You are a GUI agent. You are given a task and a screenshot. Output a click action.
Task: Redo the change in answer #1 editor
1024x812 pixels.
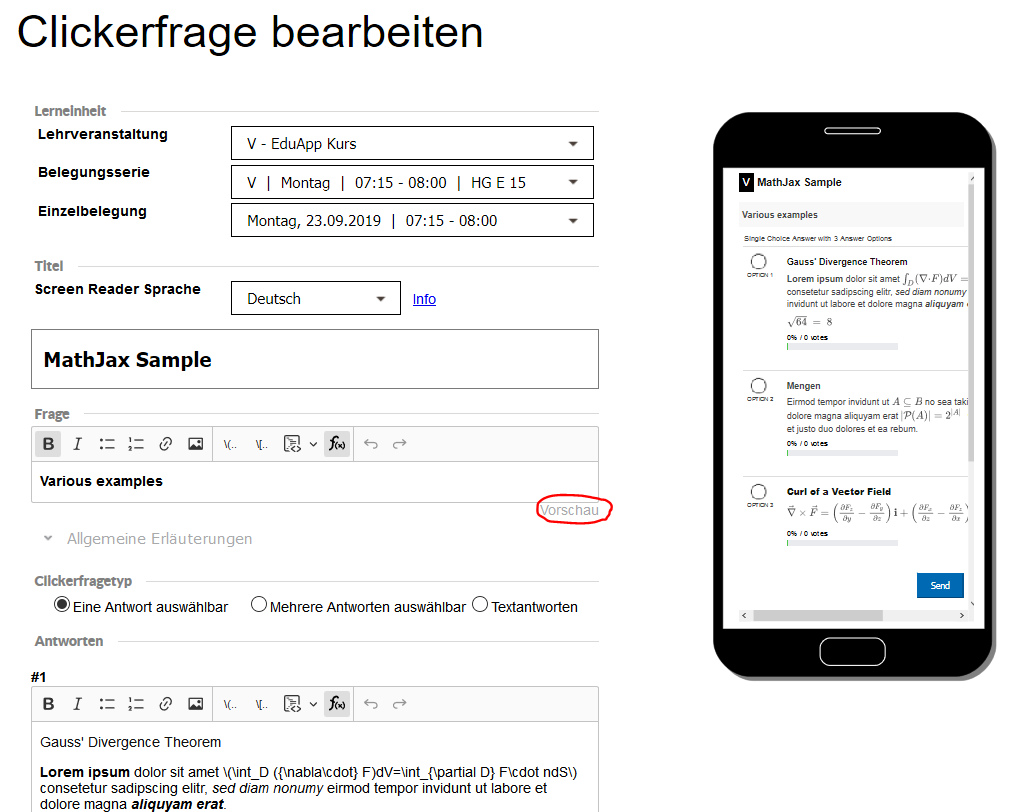pyautogui.click(x=400, y=704)
